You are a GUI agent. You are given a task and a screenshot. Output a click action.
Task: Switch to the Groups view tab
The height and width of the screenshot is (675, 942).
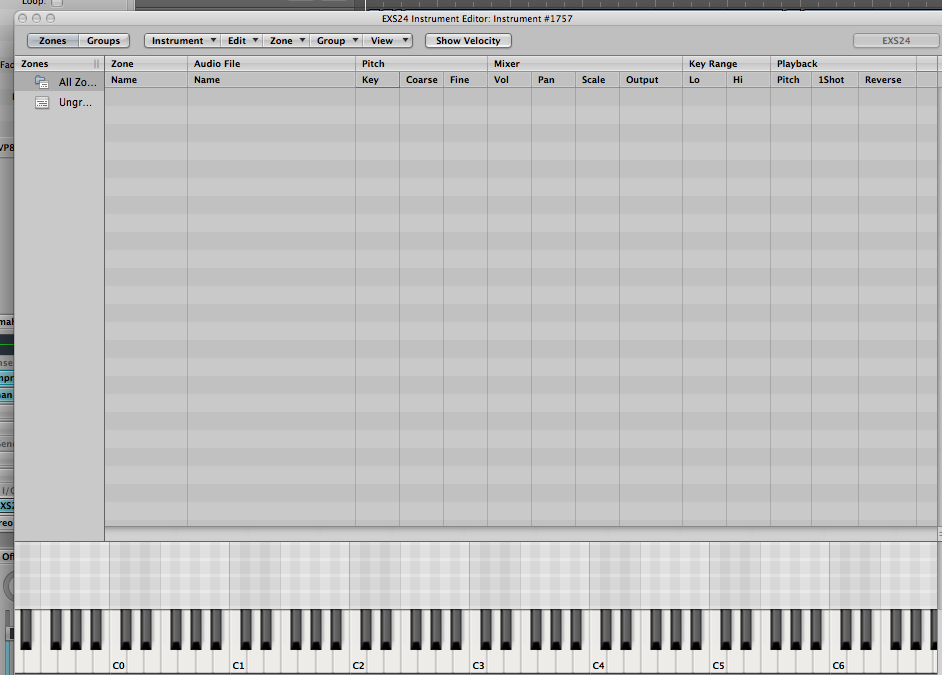tap(103, 41)
